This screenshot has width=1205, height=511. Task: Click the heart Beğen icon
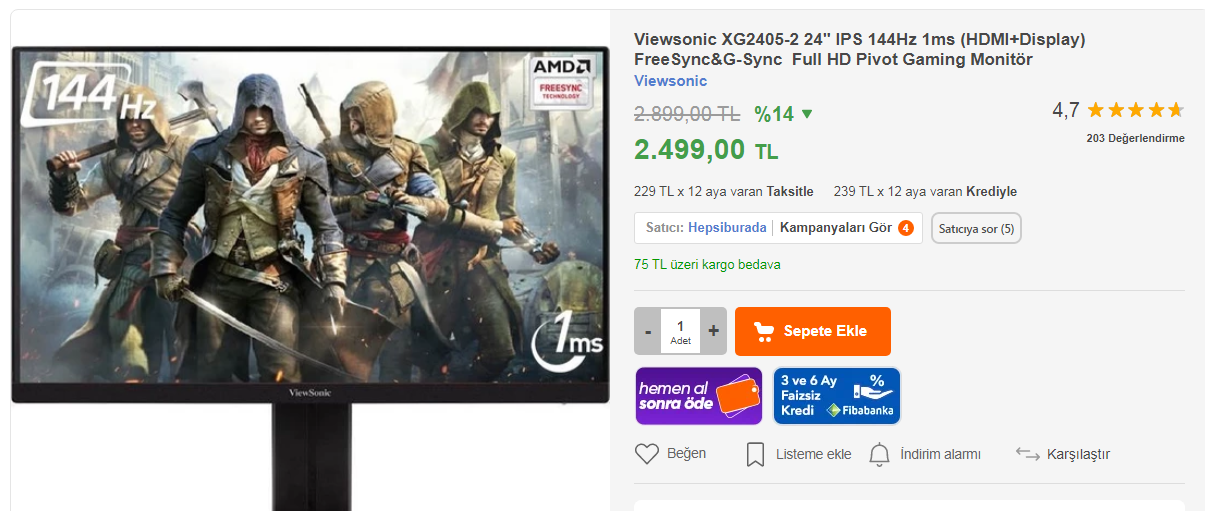tap(647, 454)
